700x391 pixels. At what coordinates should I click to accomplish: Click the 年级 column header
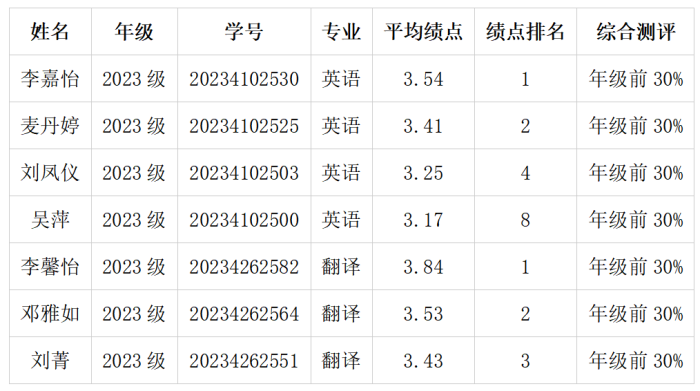(x=134, y=32)
